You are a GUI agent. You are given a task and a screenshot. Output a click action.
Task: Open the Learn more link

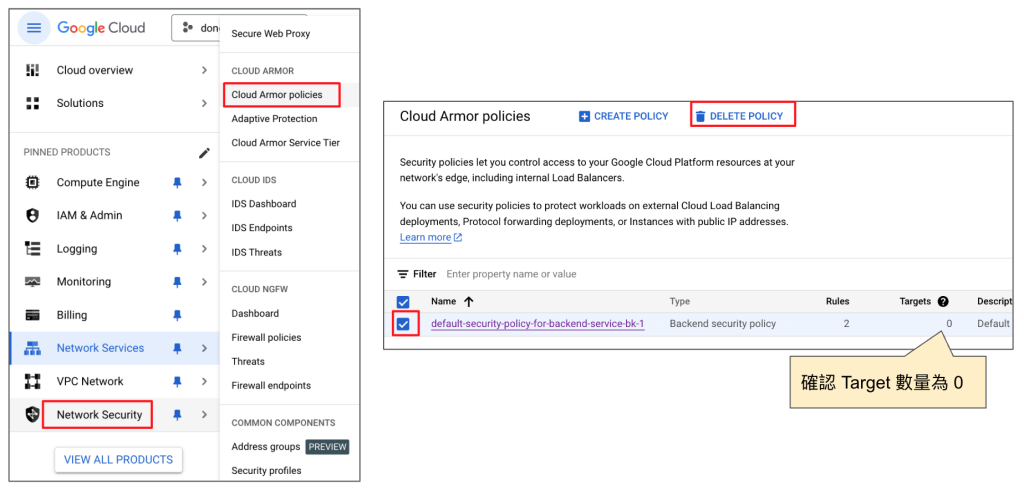431,237
